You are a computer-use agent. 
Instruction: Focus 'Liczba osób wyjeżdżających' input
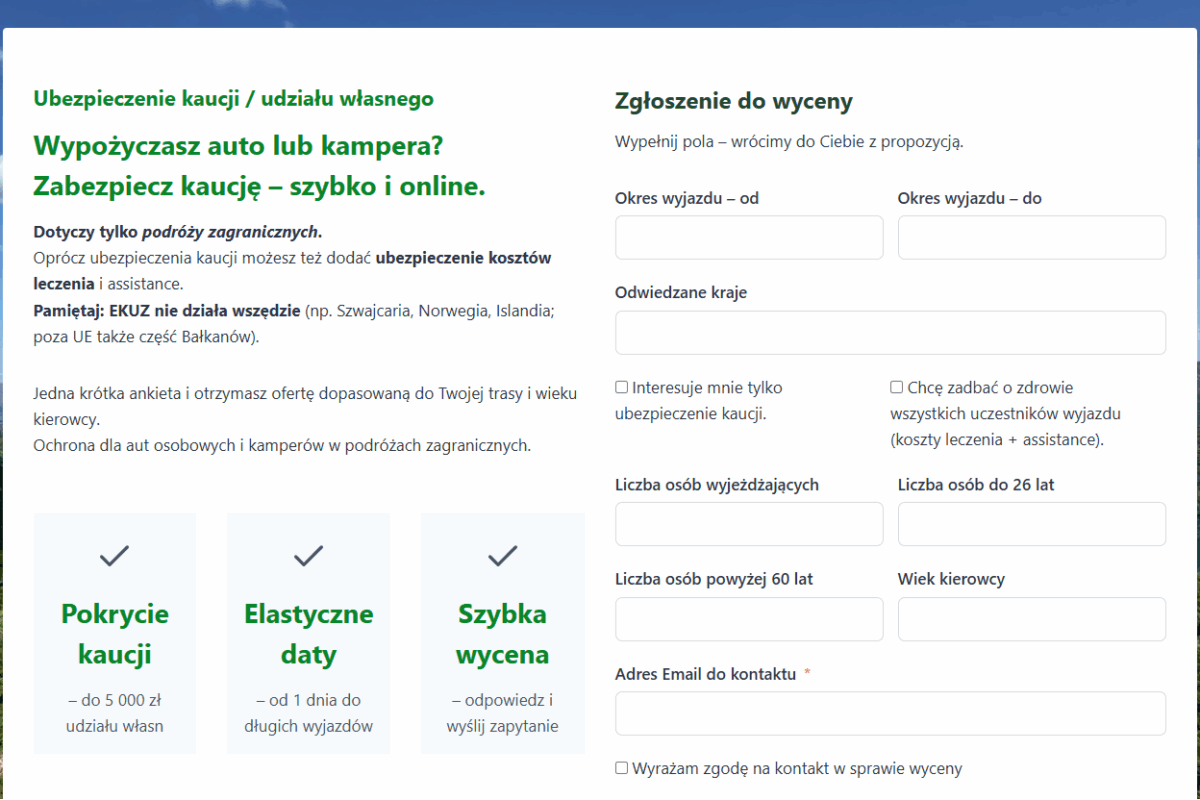pos(749,524)
